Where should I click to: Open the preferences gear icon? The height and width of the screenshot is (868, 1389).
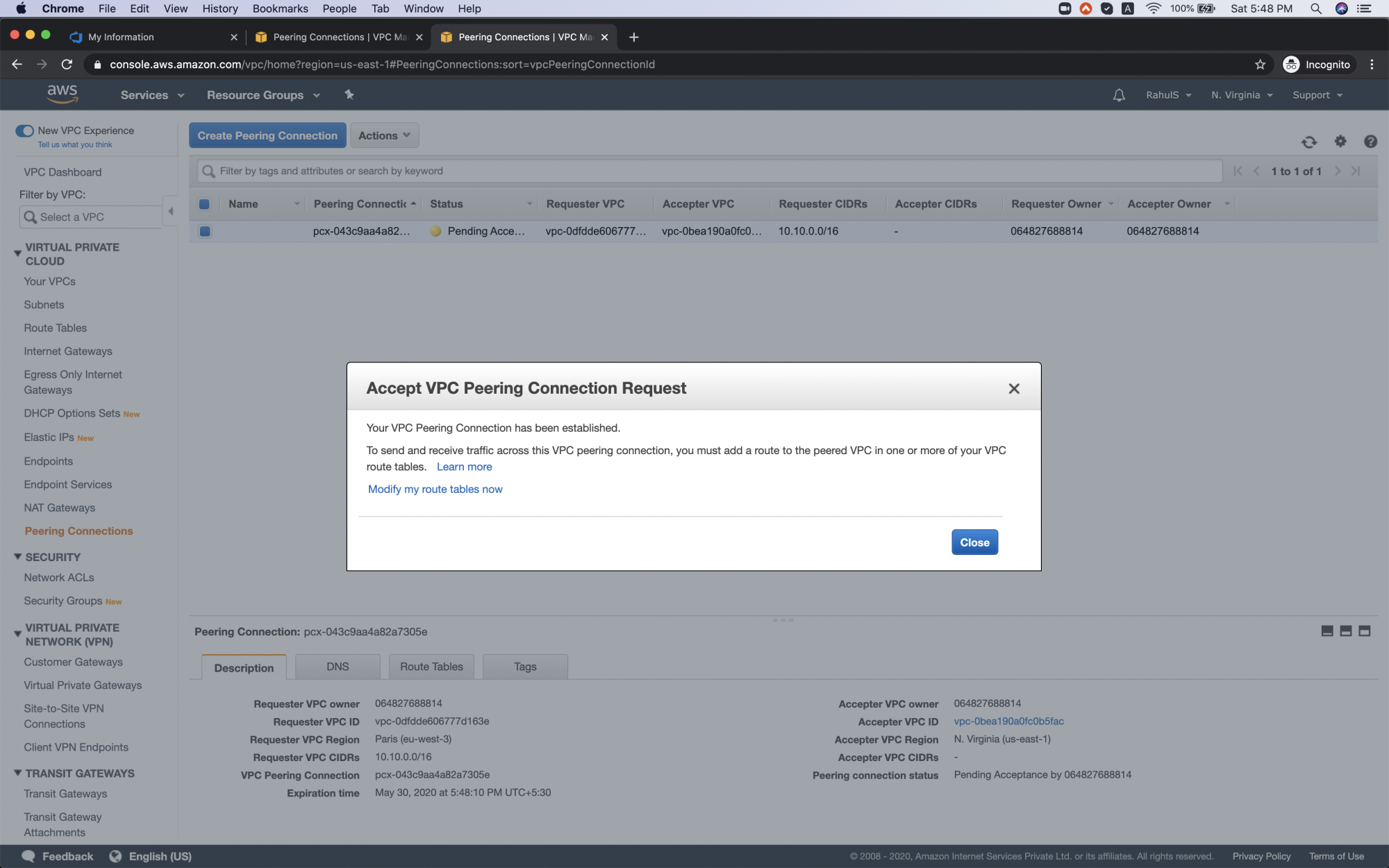click(1340, 142)
